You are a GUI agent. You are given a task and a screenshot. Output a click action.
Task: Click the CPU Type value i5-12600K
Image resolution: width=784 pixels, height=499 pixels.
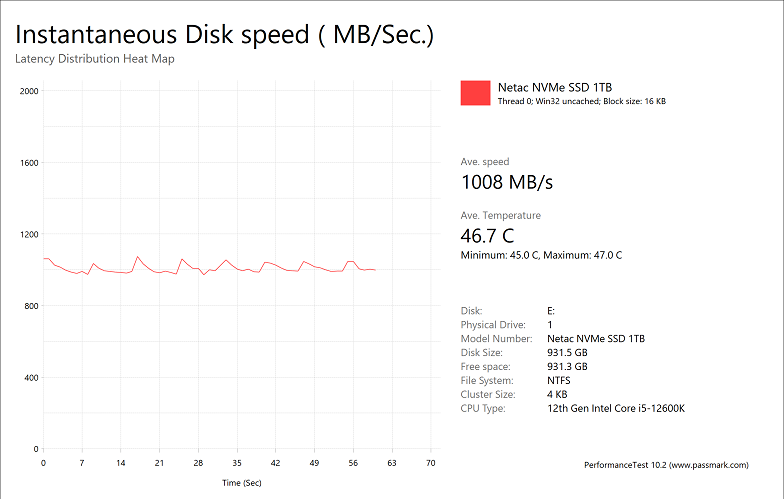pos(615,409)
